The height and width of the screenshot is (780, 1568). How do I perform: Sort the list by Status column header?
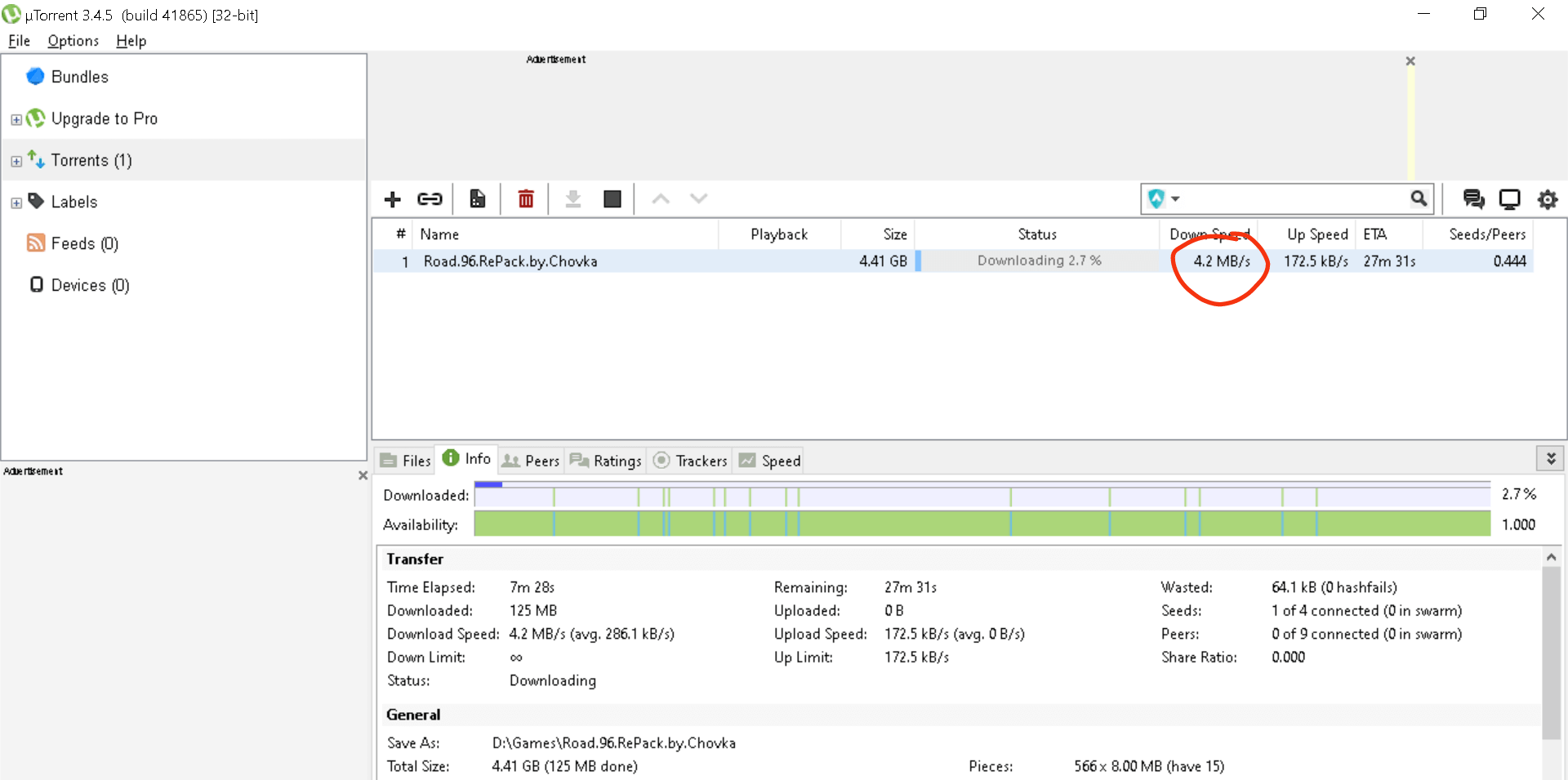tap(1036, 234)
